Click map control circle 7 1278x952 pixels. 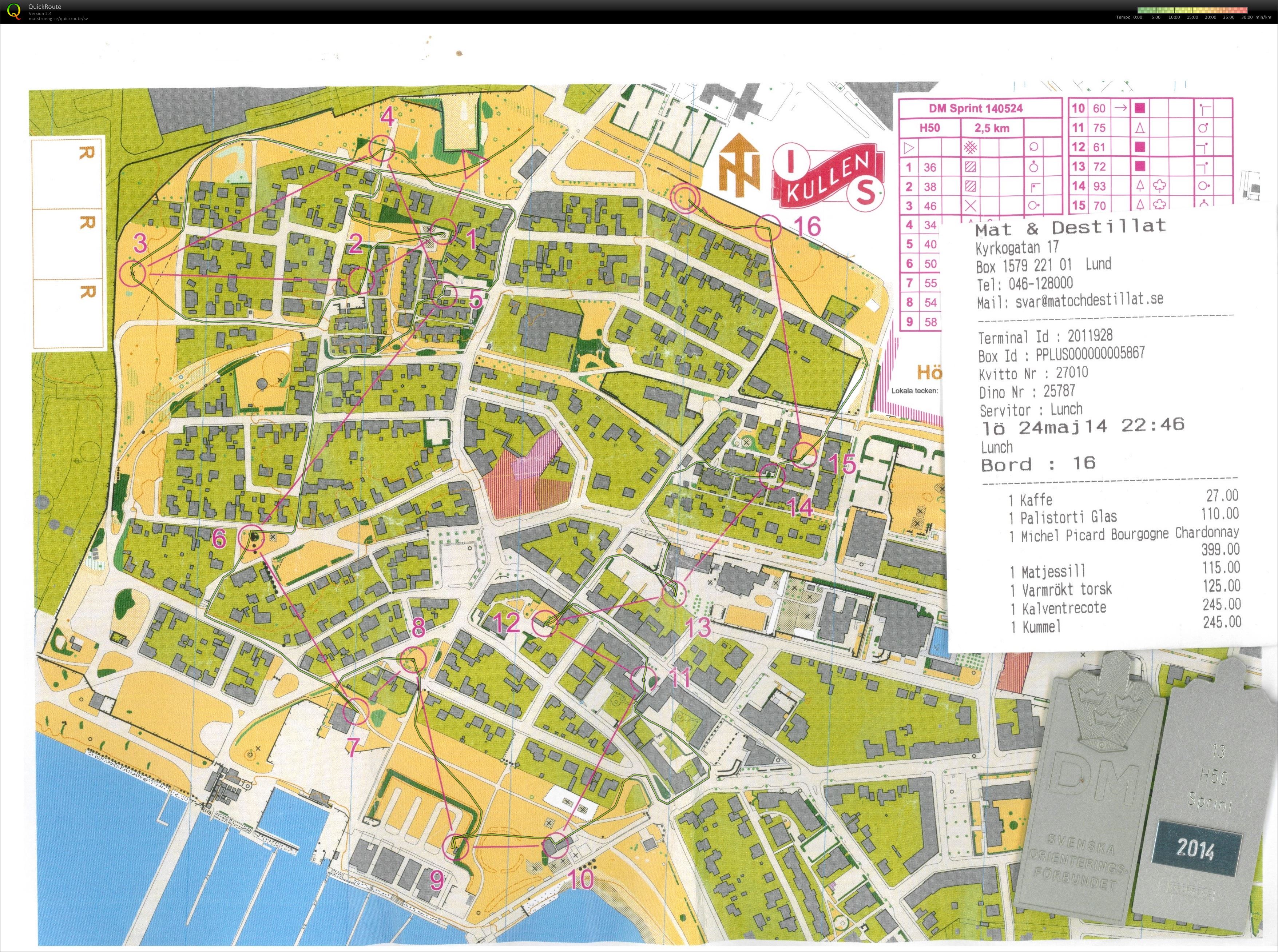click(356, 711)
